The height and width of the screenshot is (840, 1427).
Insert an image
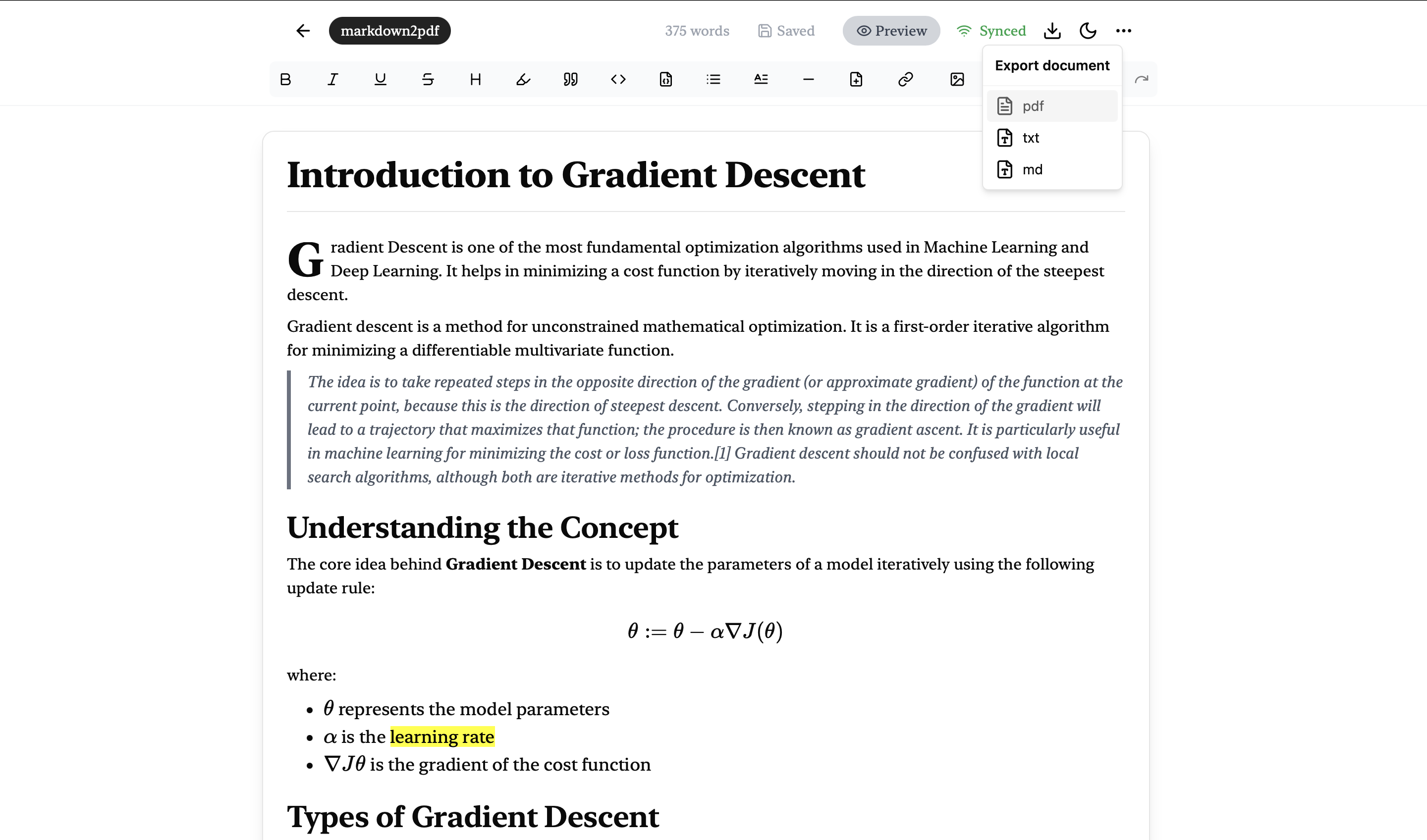pyautogui.click(x=957, y=79)
